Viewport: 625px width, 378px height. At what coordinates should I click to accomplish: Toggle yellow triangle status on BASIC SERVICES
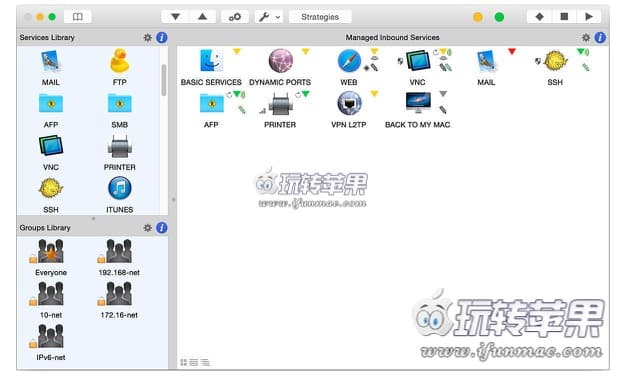tap(237, 51)
